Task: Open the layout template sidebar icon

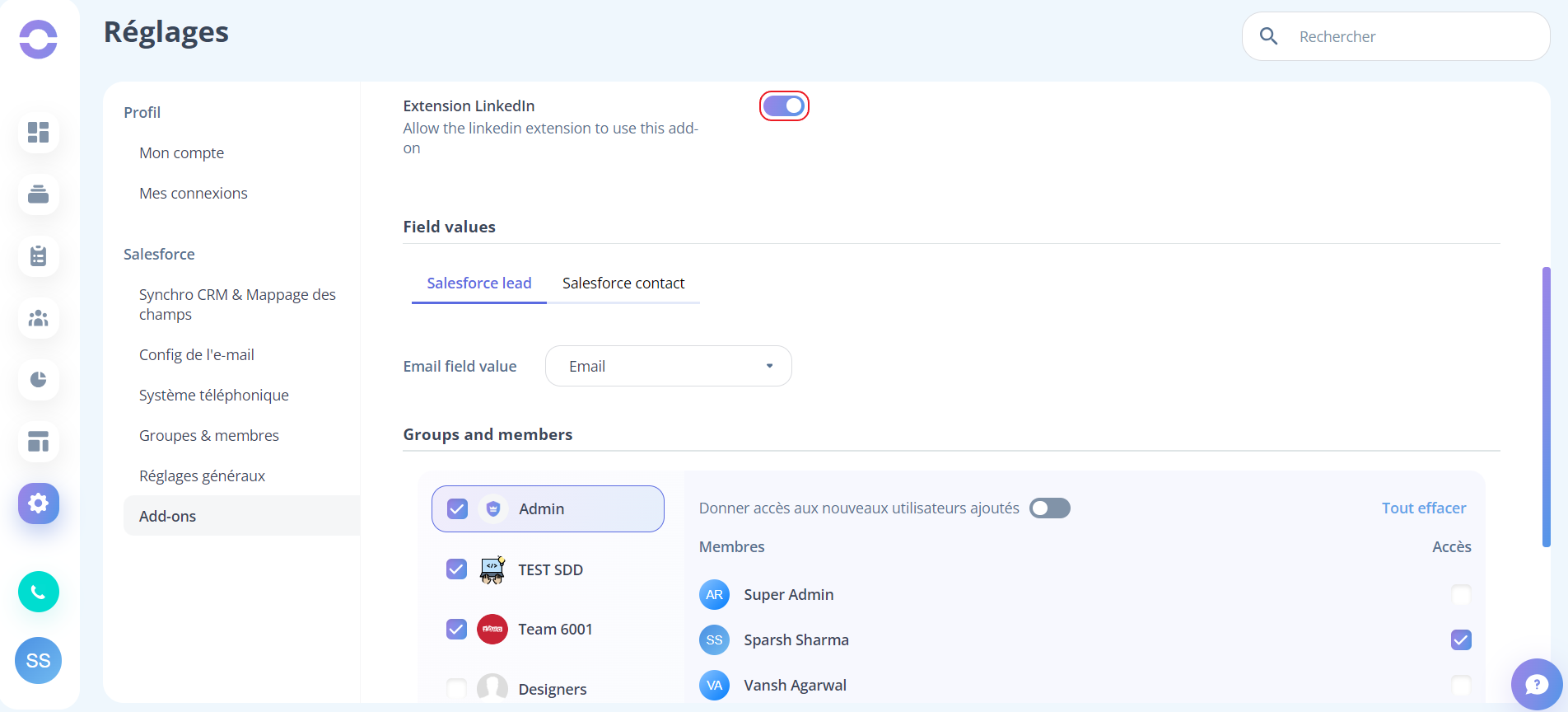Action: (38, 442)
